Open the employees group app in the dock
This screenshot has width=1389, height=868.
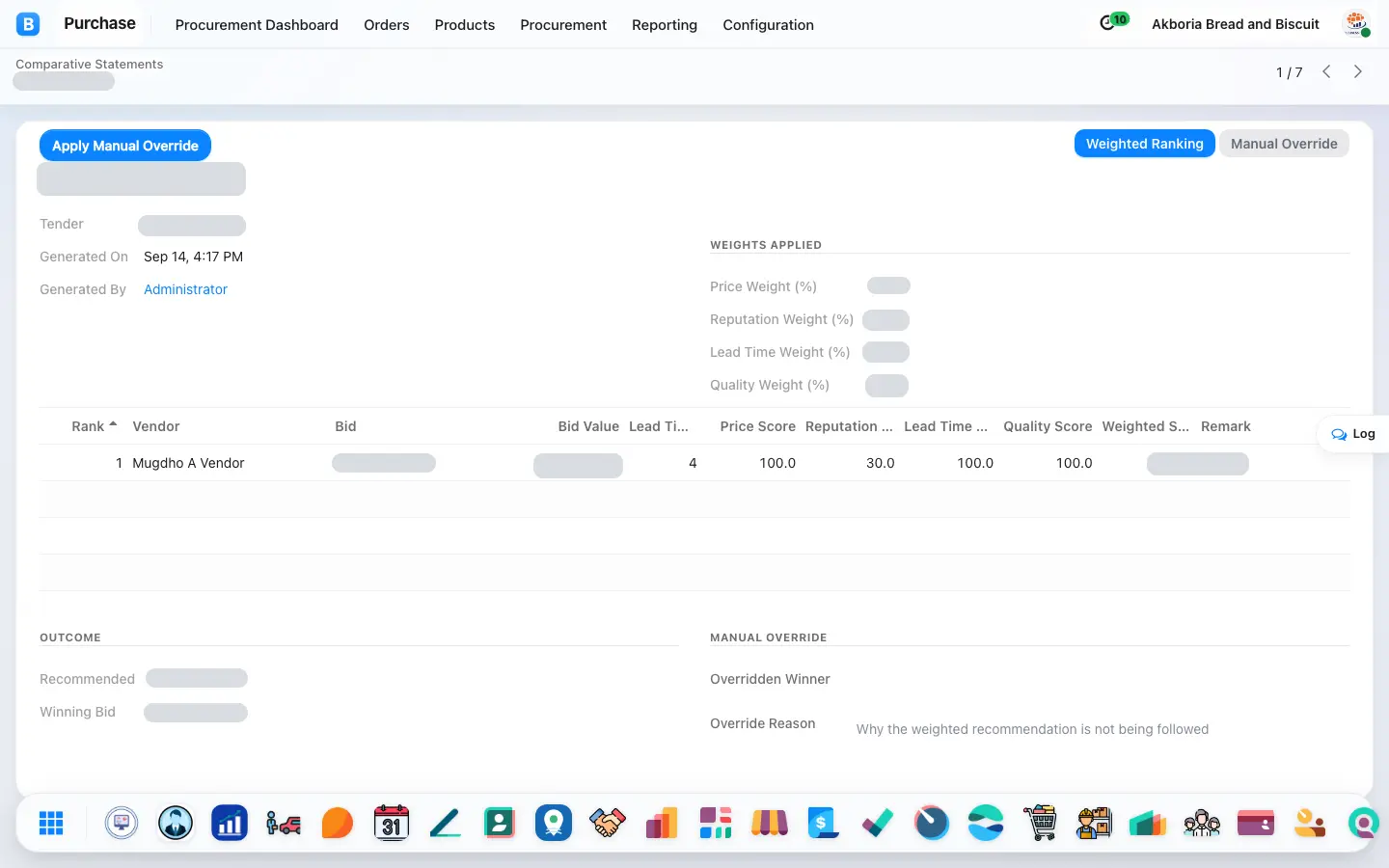[x=1202, y=823]
